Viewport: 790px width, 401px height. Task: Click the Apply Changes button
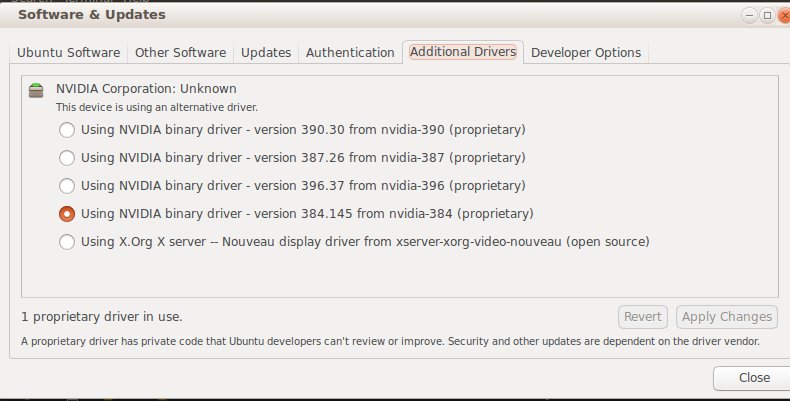(727, 317)
